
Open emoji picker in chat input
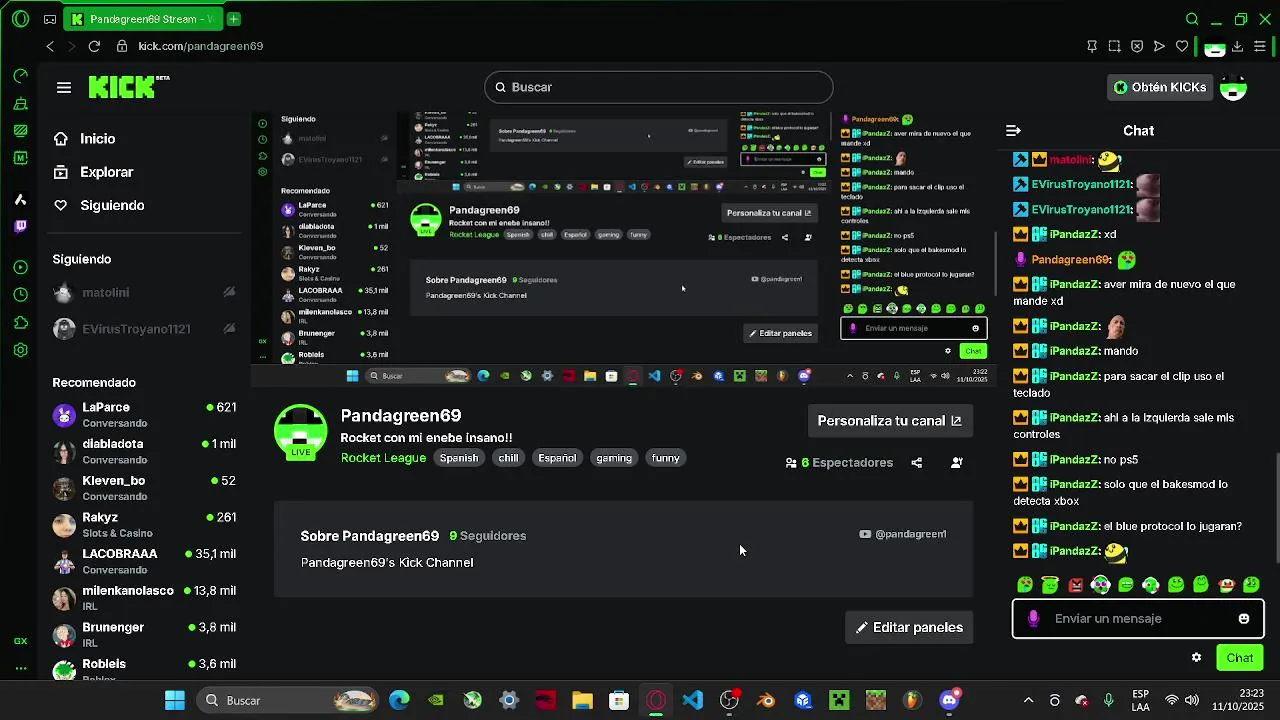click(1244, 619)
